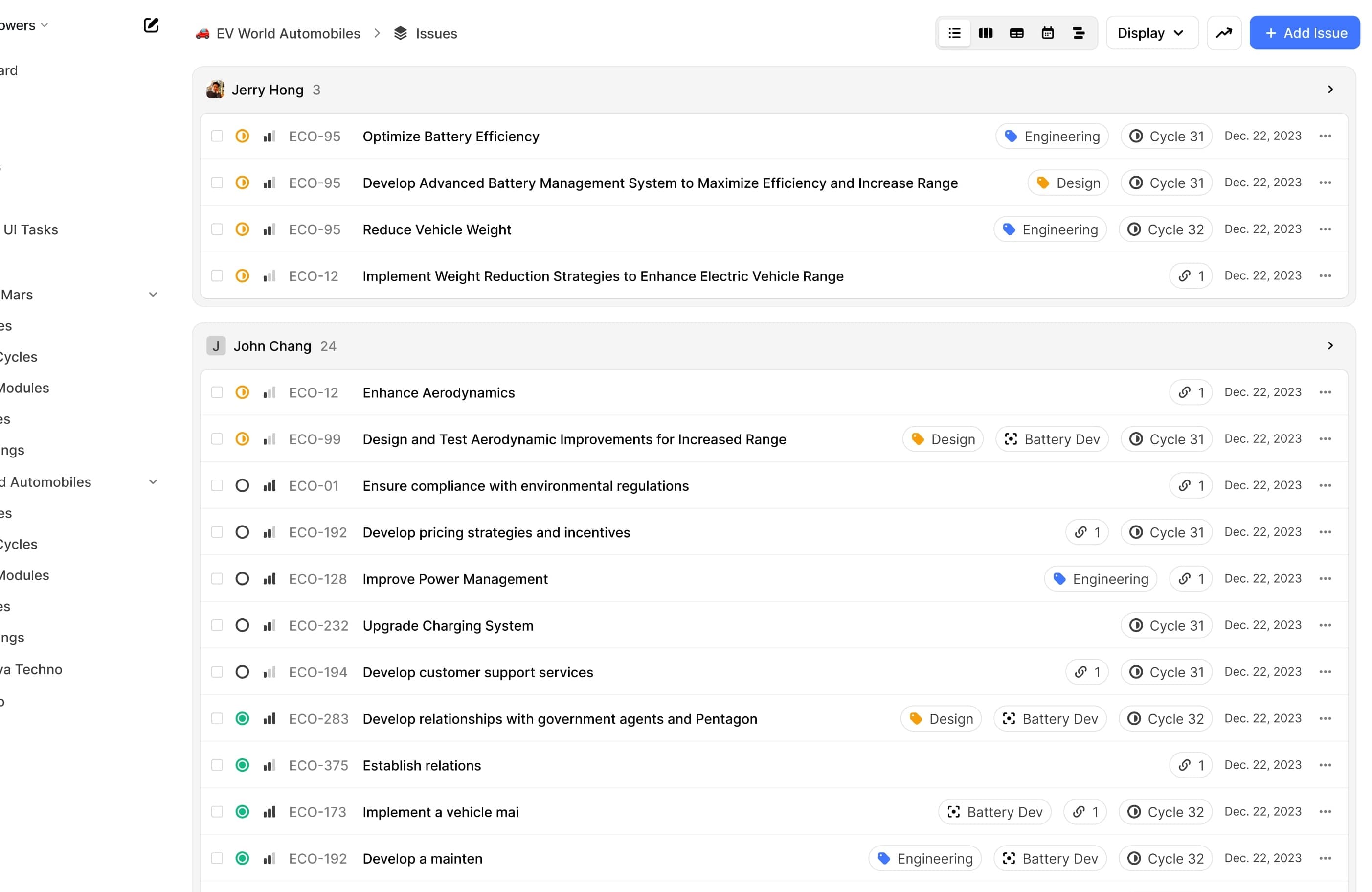Screen dimensions: 1372x892
Task: Collapse the Jerry Hong group chevron
Action: pos(1330,90)
